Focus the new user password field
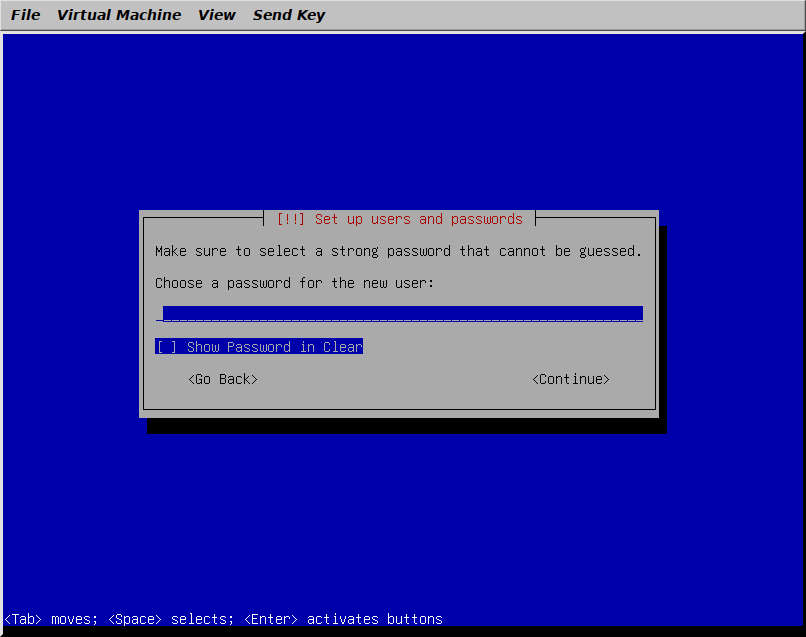Viewport: 806px width, 637px height. (x=400, y=314)
